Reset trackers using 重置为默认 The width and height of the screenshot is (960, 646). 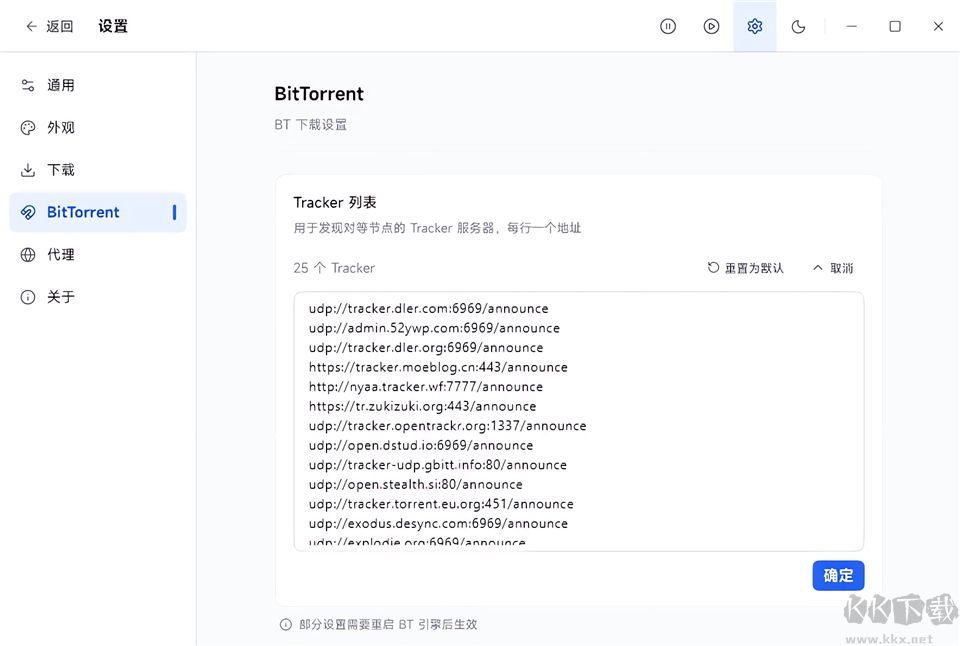click(x=745, y=267)
